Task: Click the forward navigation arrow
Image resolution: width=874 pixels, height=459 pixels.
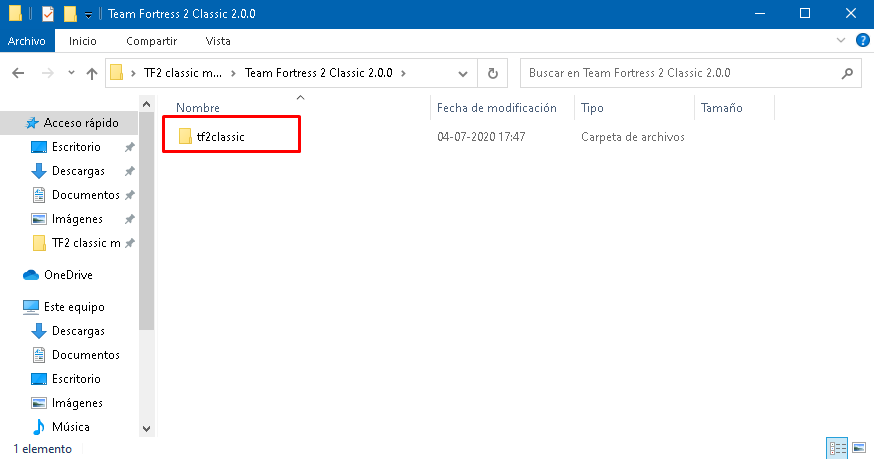Action: [48, 73]
